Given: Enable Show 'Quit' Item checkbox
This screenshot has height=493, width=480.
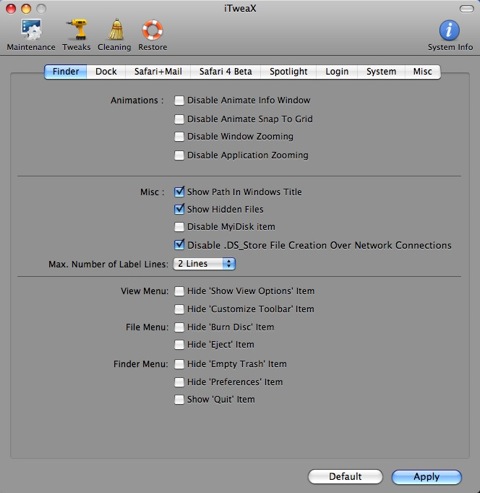Looking at the screenshot, I should [179, 399].
